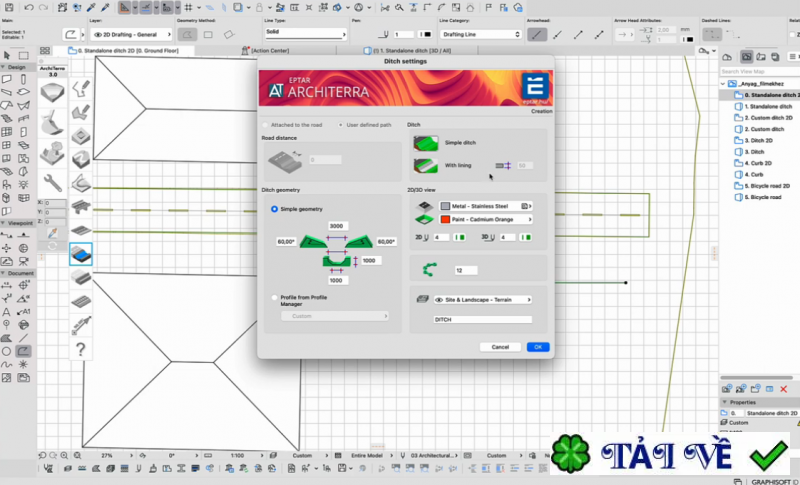800x485 pixels.
Task: Open the Drafting Line category dropdown
Action: click(x=481, y=34)
